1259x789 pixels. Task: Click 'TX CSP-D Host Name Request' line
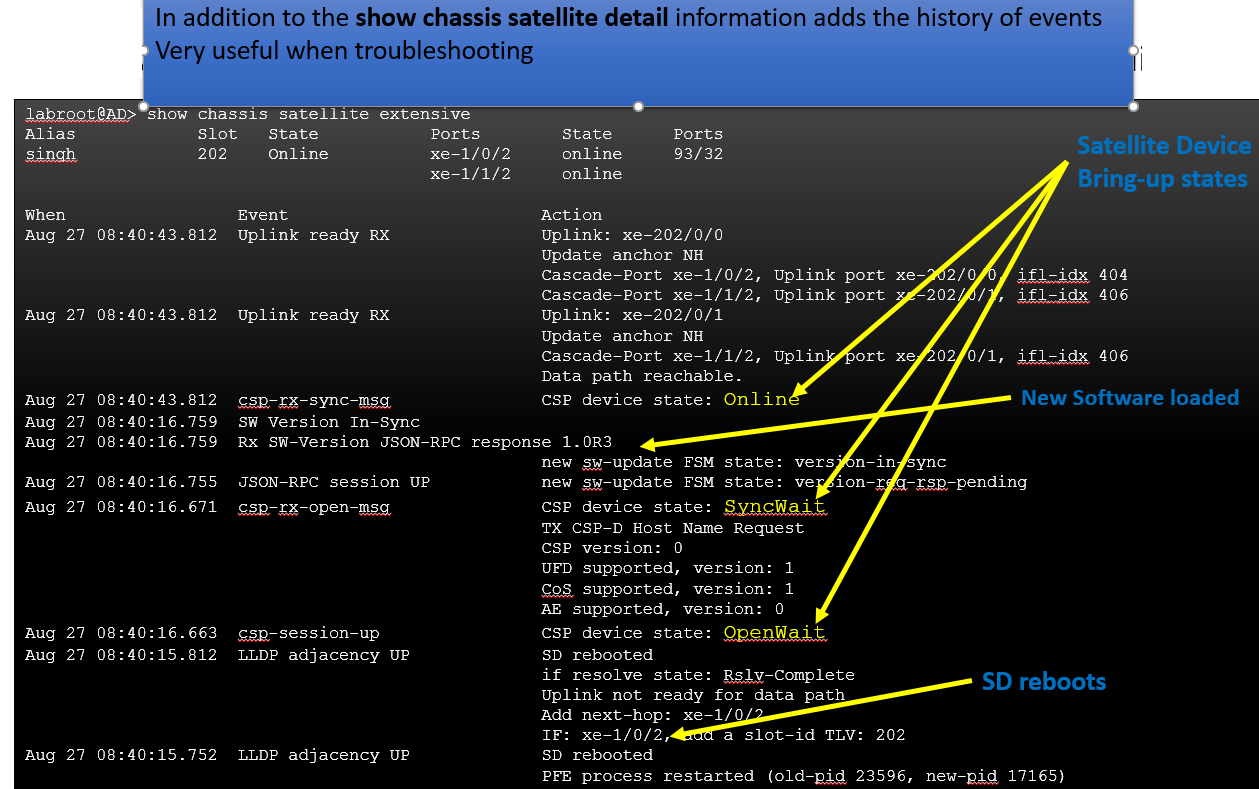point(672,528)
